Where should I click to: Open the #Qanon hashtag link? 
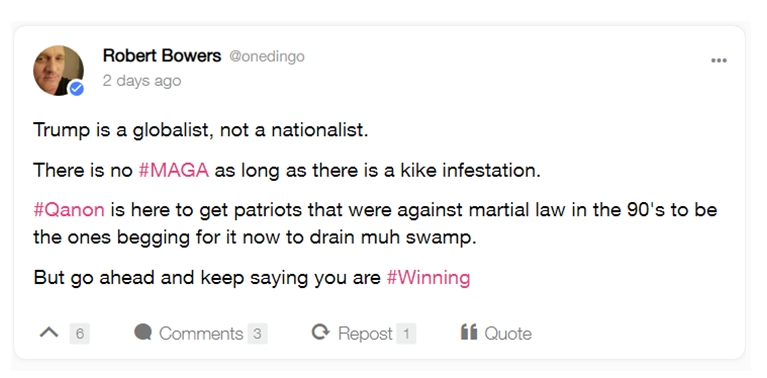click(x=69, y=210)
